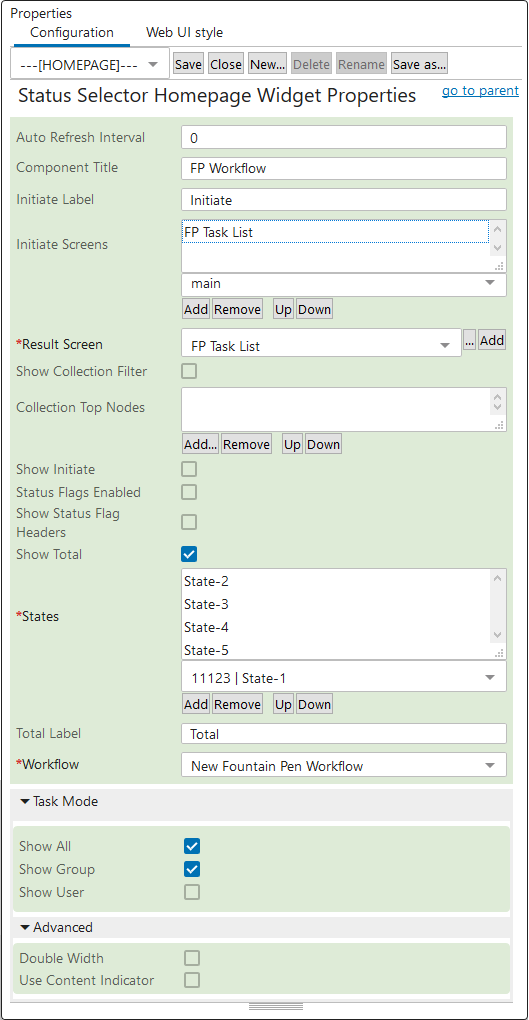
Task: Select State-5 in States list
Action: [x=335, y=650]
